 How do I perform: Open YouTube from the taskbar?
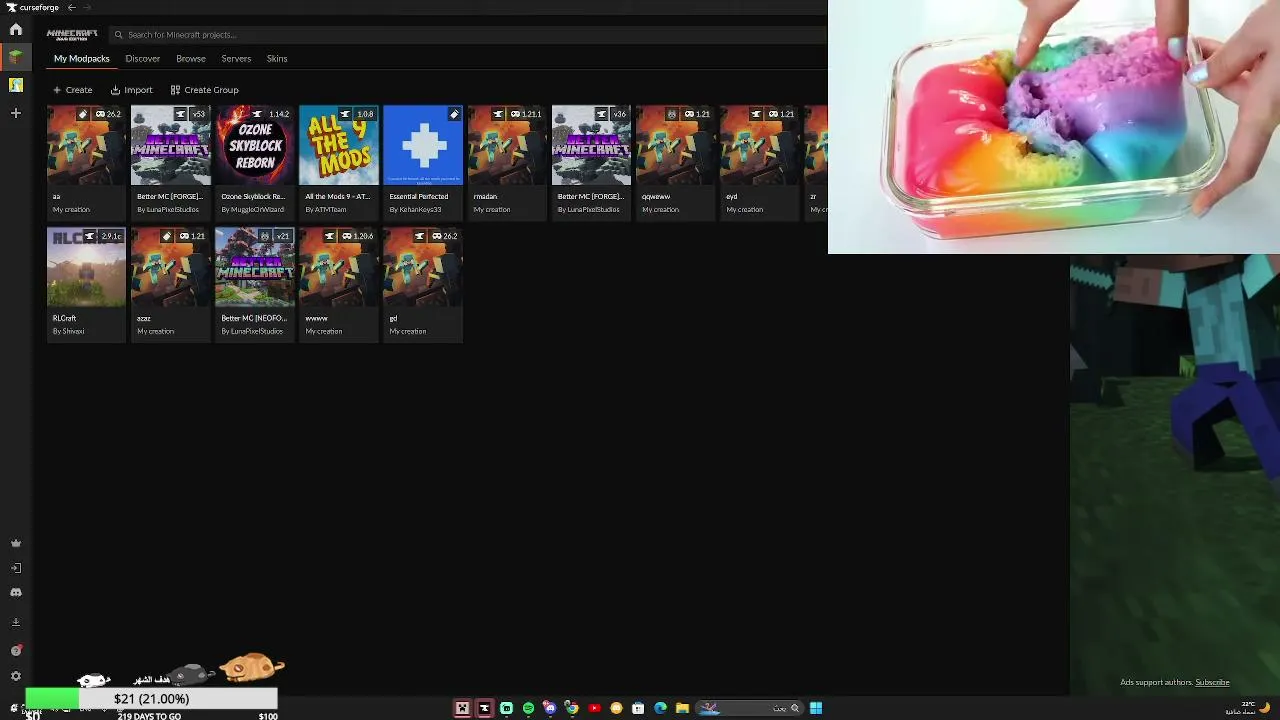point(594,708)
